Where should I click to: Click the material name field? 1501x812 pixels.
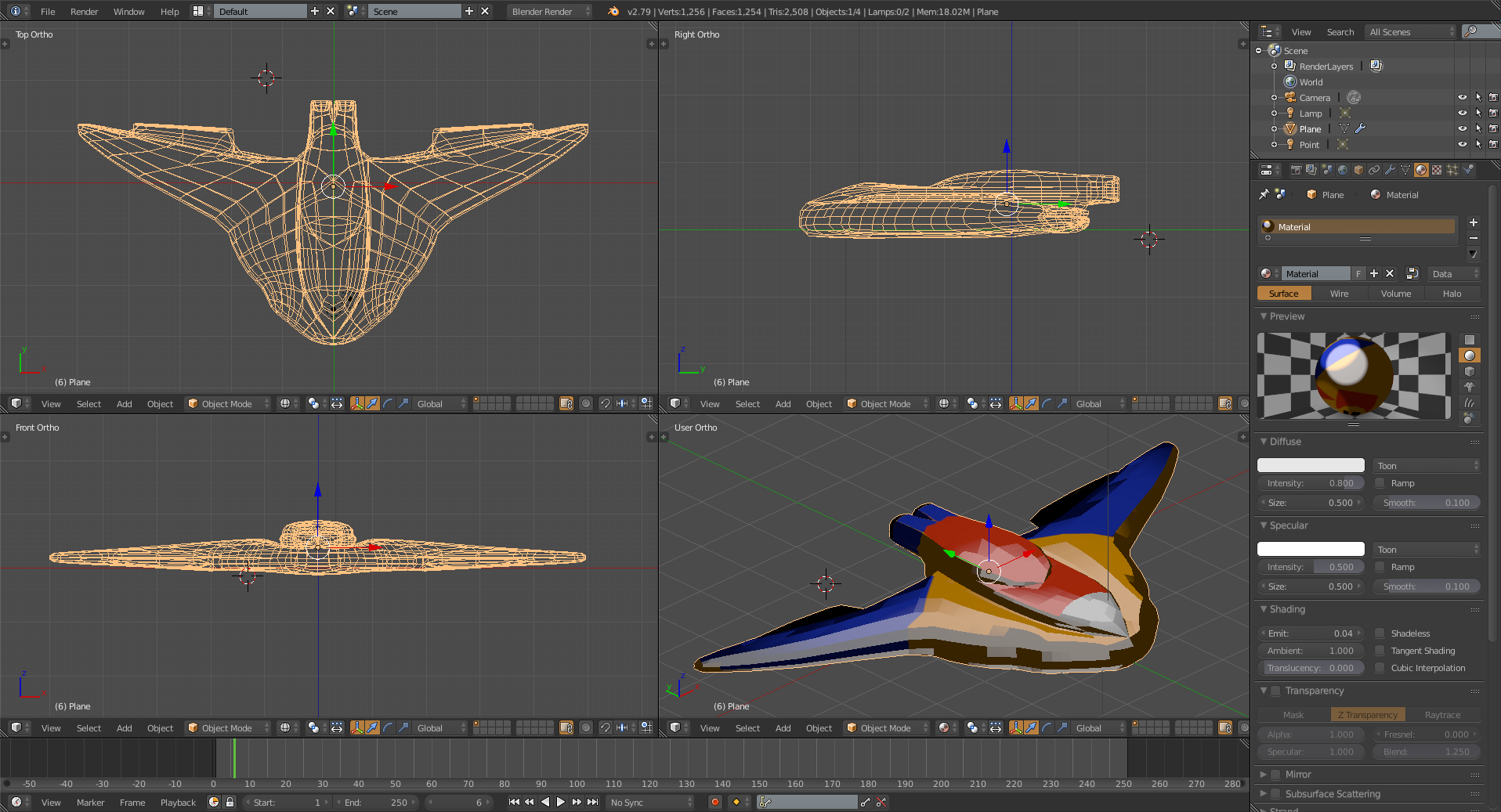[x=1316, y=273]
